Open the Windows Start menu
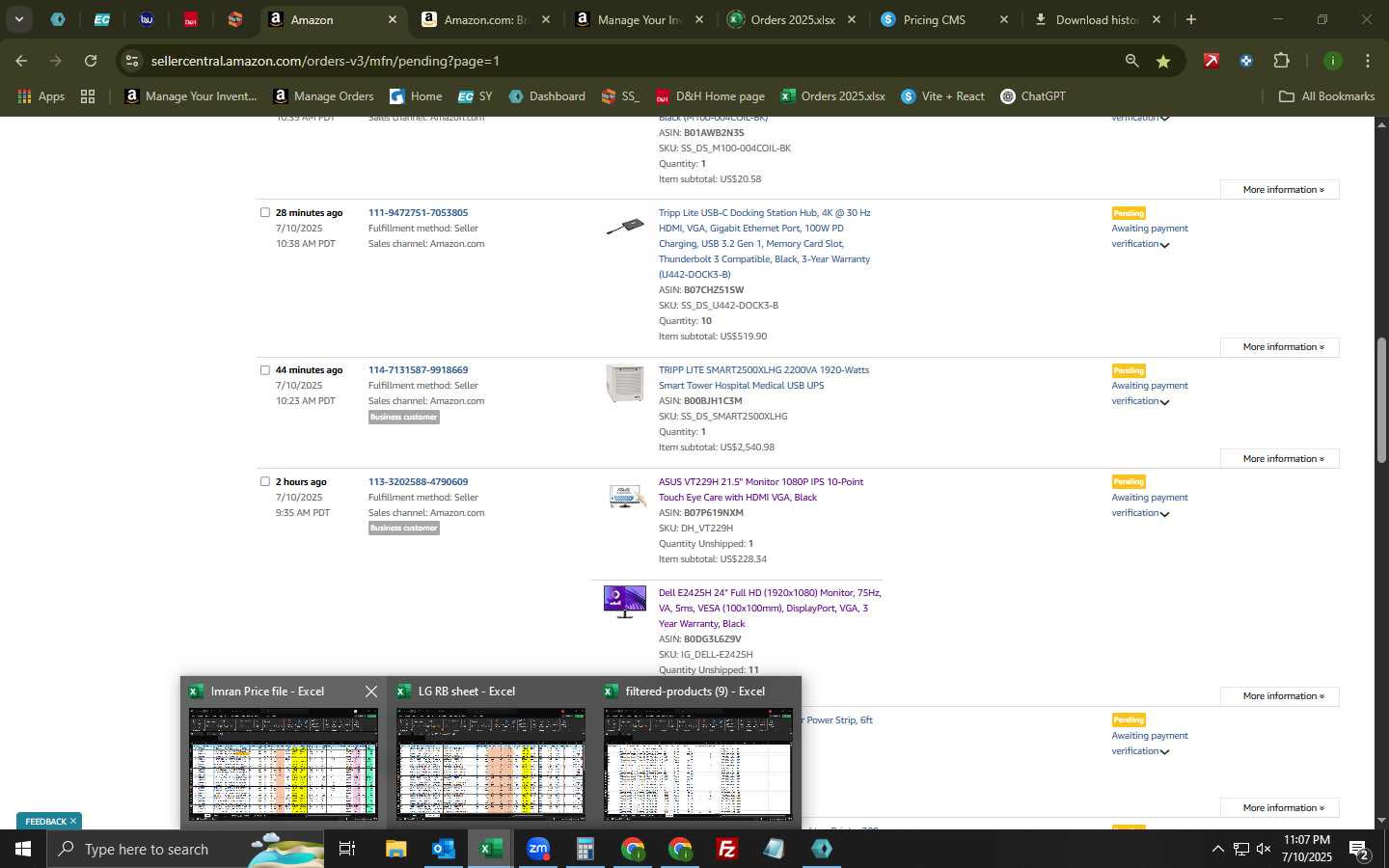This screenshot has height=868, width=1389. tap(23, 849)
